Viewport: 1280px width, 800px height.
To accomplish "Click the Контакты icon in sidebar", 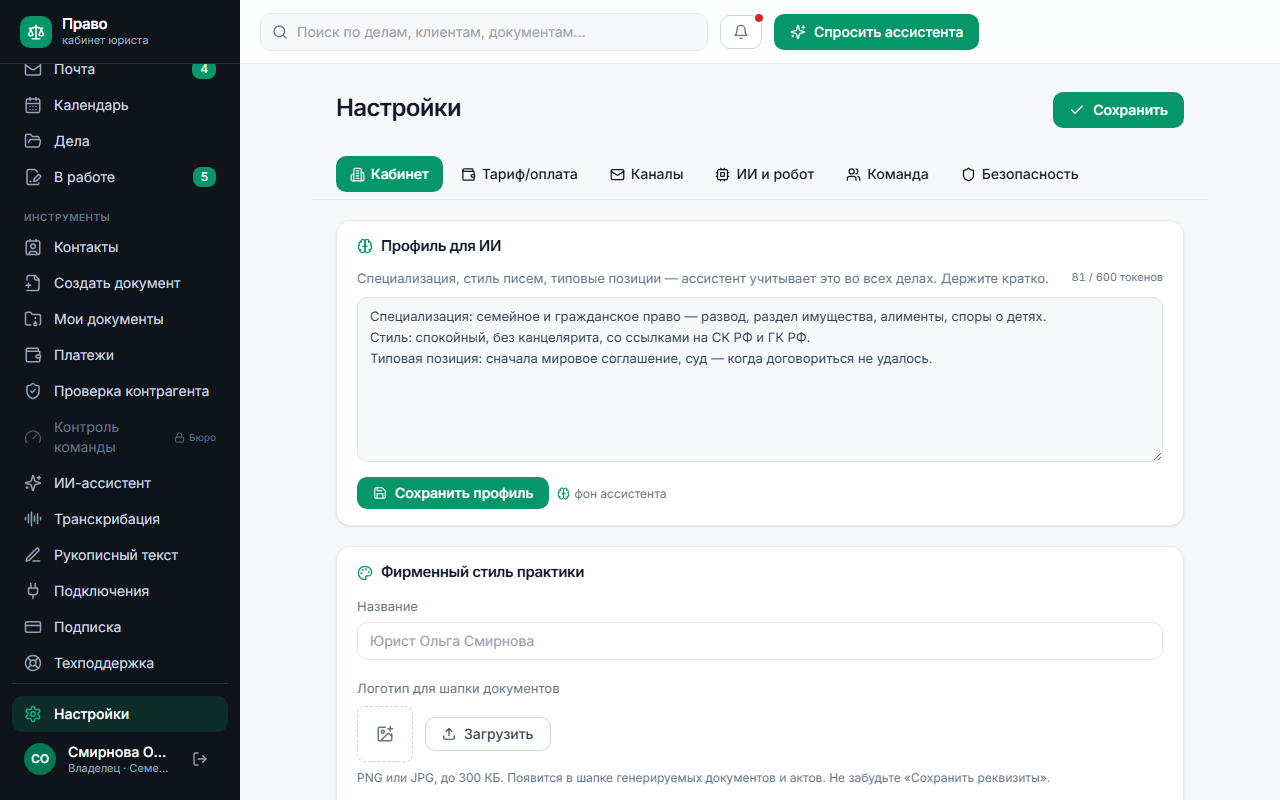I will pos(33,247).
